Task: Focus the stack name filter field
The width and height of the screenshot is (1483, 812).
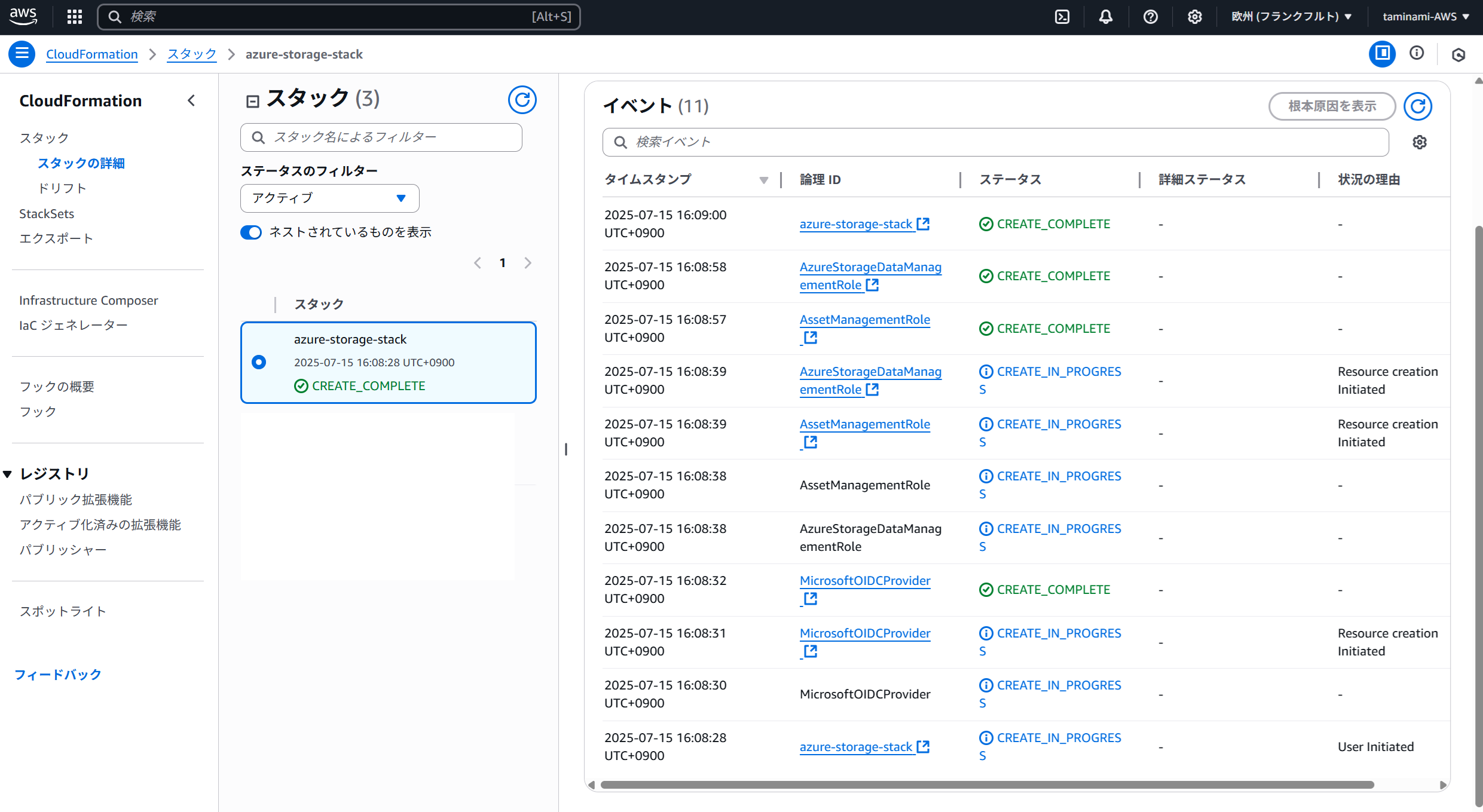Action: point(381,137)
